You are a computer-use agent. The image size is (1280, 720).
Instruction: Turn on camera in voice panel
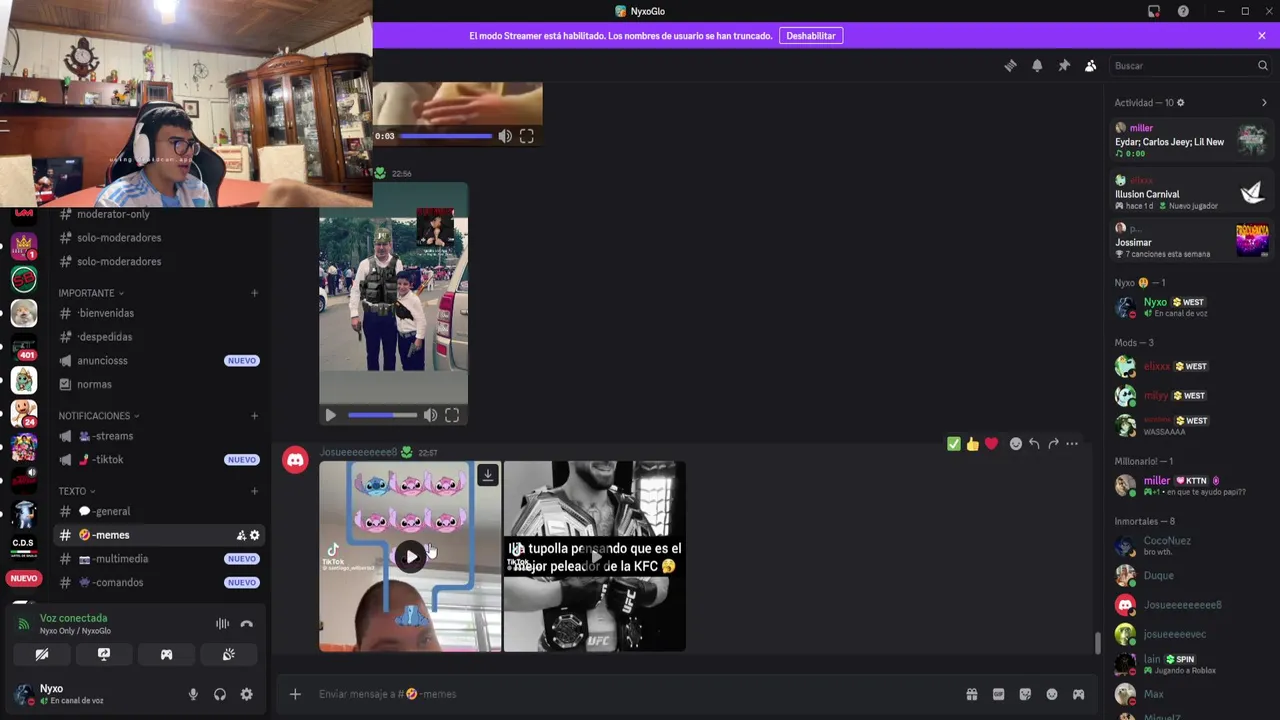(42, 655)
